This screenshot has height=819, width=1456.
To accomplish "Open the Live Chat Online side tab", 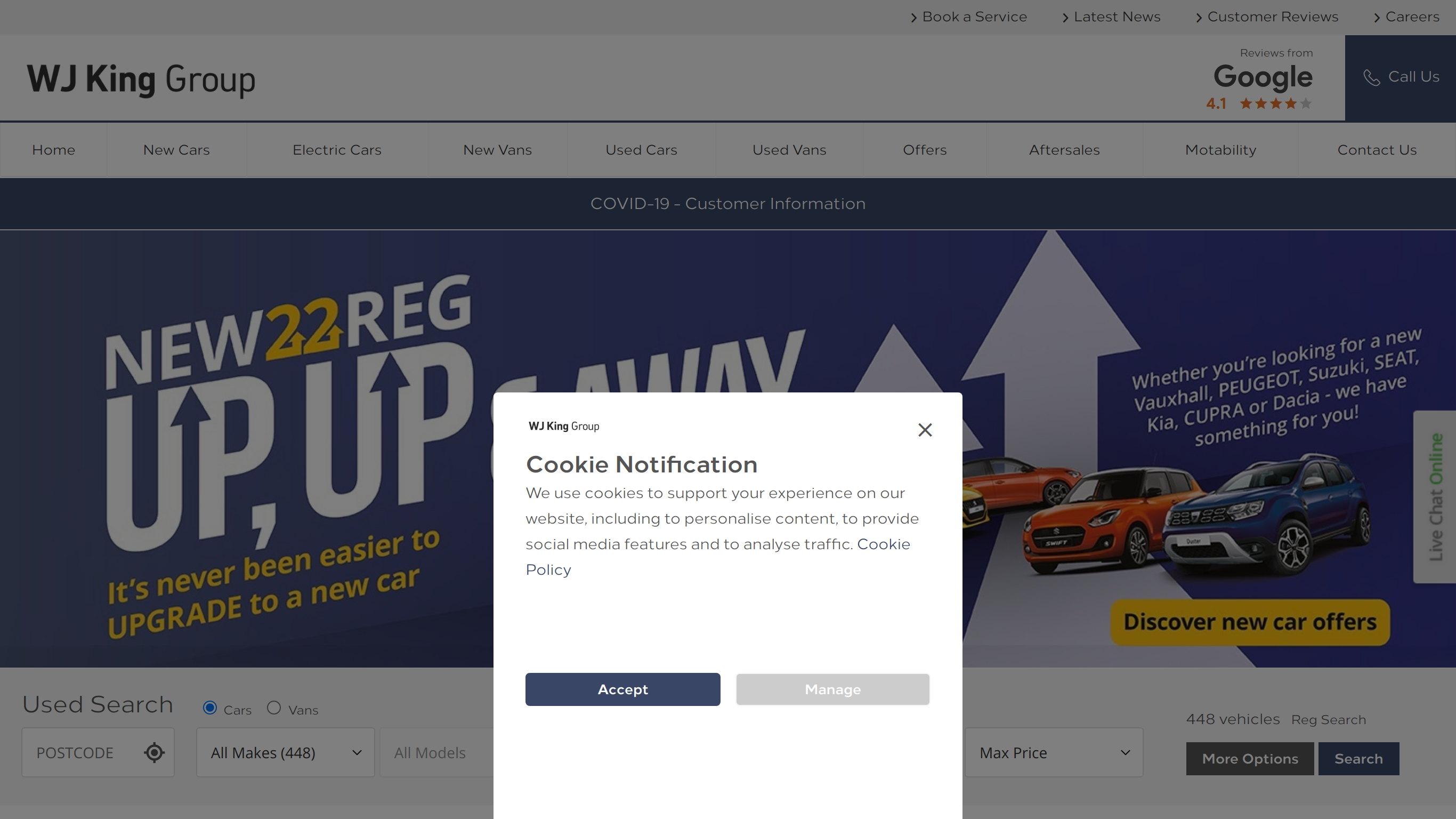I will click(x=1435, y=496).
